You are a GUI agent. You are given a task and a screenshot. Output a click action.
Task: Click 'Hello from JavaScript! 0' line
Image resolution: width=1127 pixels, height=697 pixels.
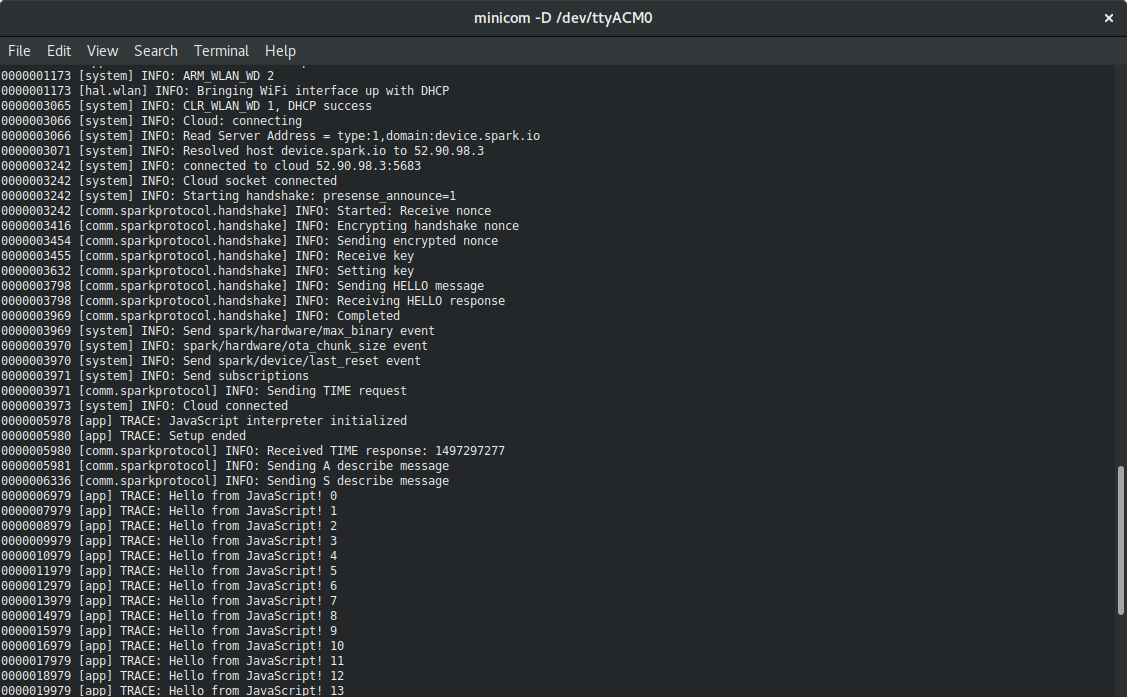coord(169,496)
